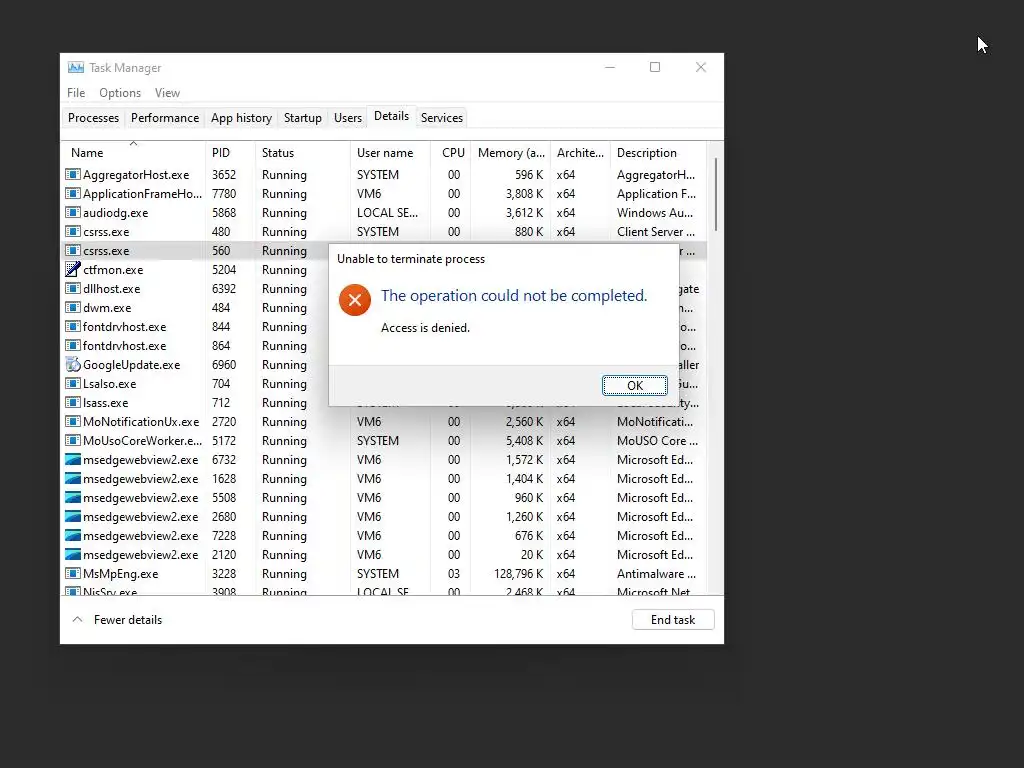
Task: Click the audiodg.exe process name
Action: [x=115, y=212]
